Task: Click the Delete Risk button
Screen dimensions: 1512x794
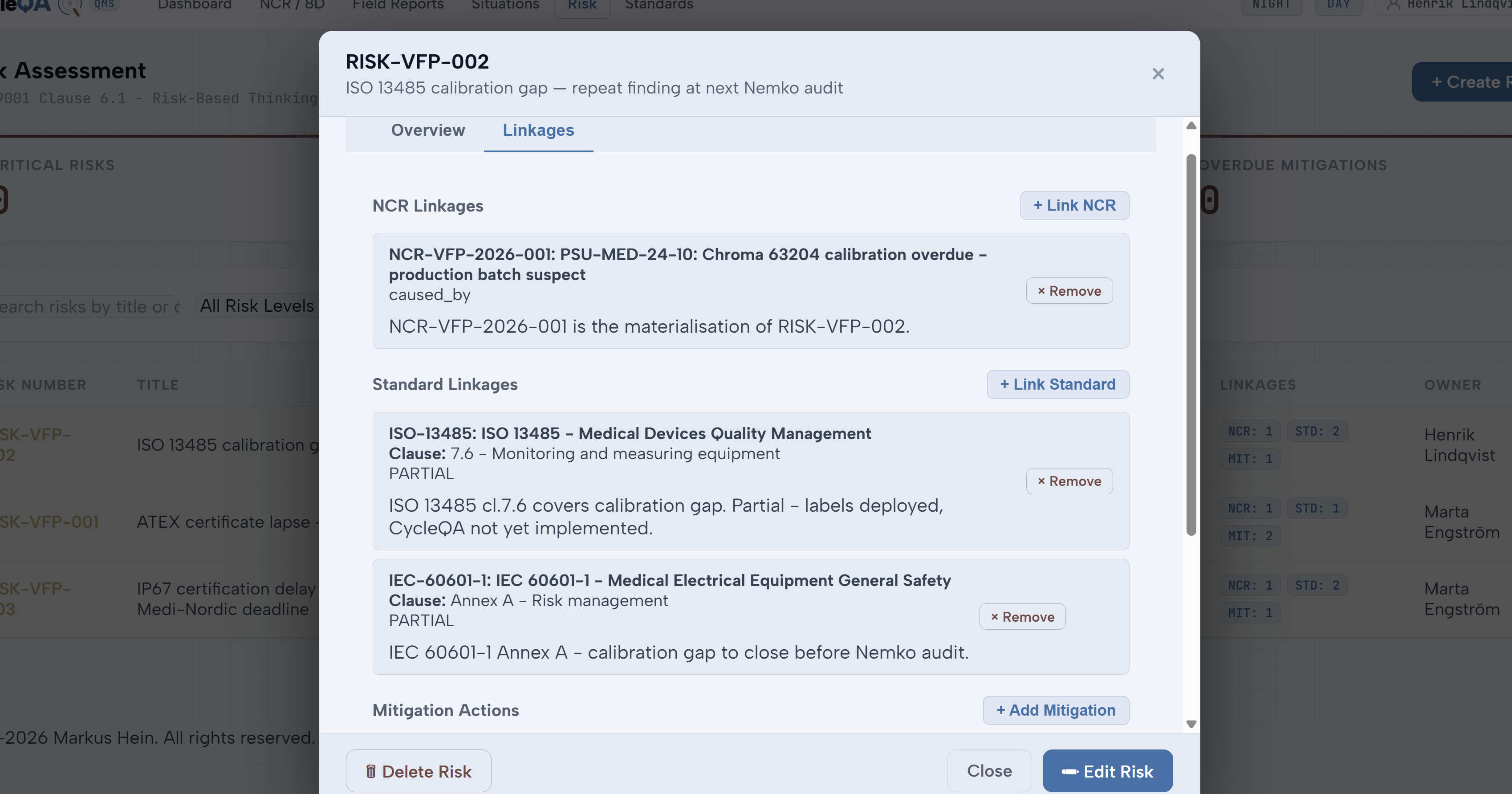Action: pyautogui.click(x=418, y=771)
